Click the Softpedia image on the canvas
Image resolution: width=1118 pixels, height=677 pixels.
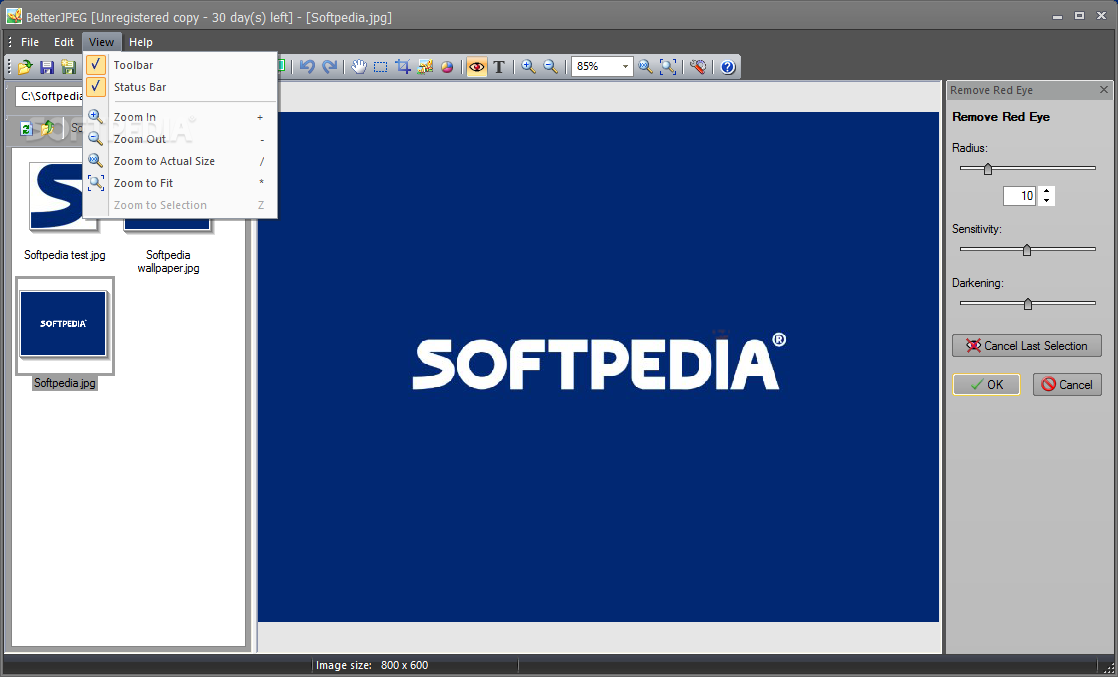tap(598, 367)
